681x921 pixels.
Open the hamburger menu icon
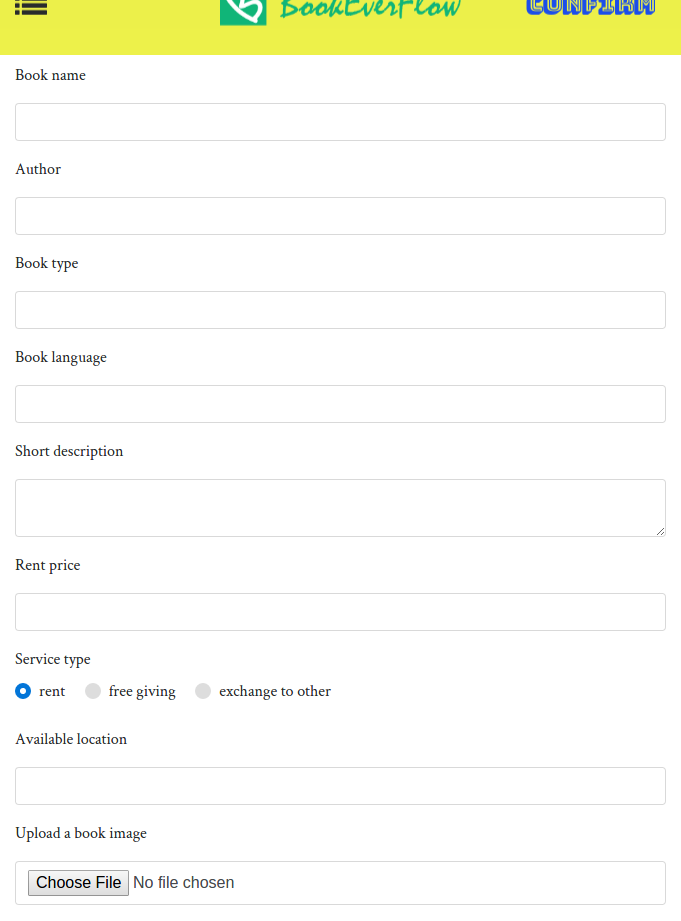coord(31,7)
